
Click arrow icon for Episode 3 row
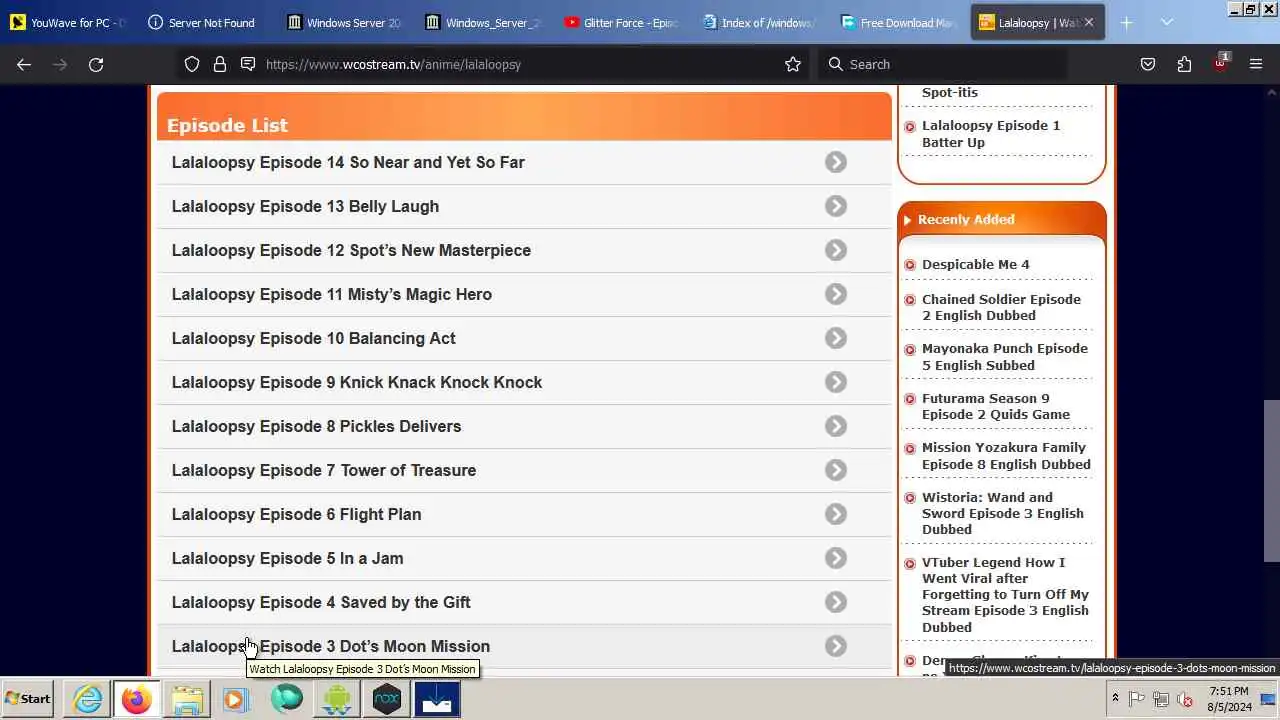click(836, 646)
